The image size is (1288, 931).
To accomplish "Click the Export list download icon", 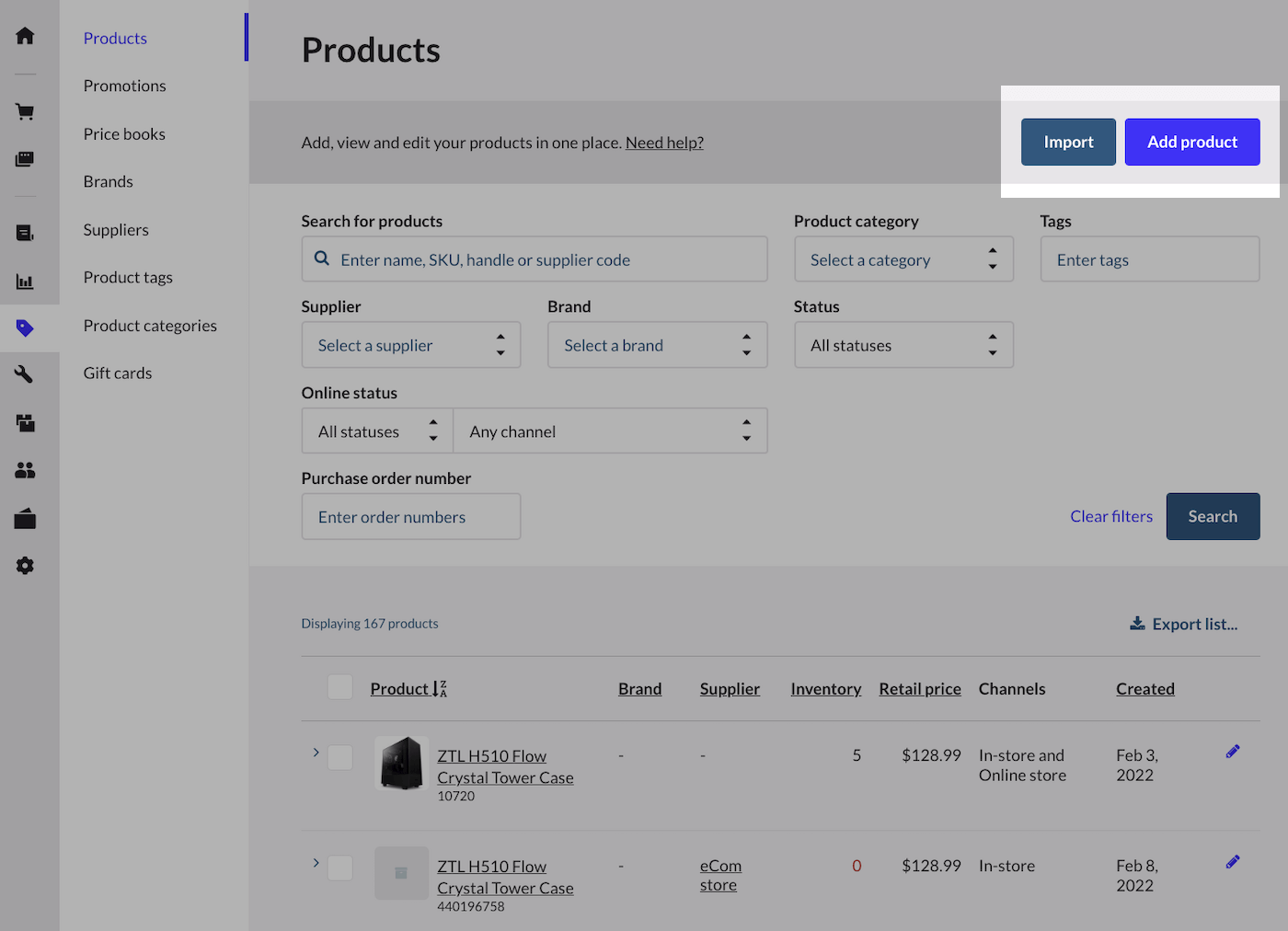I will tap(1137, 624).
